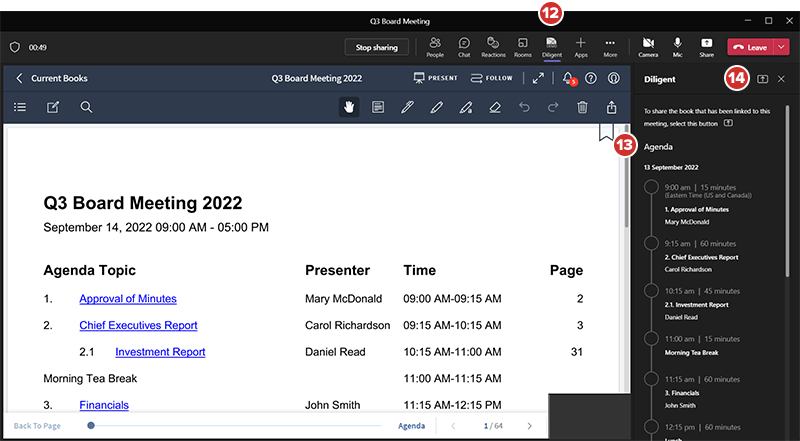800x441 pixels.
Task: Click the trash delete icon
Action: 582,107
